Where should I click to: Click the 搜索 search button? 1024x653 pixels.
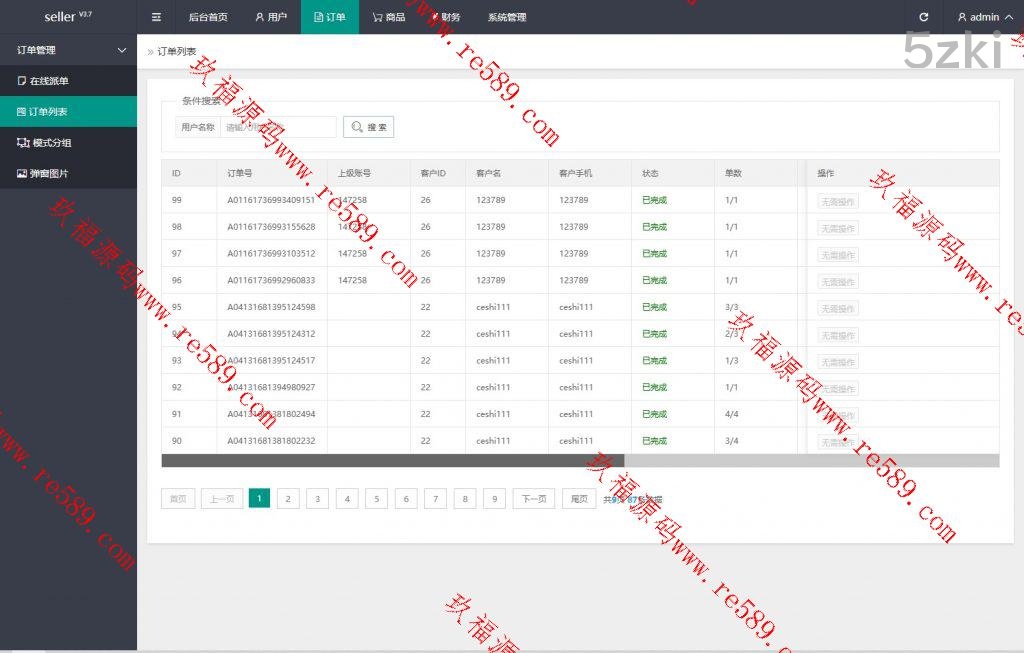pyautogui.click(x=368, y=127)
